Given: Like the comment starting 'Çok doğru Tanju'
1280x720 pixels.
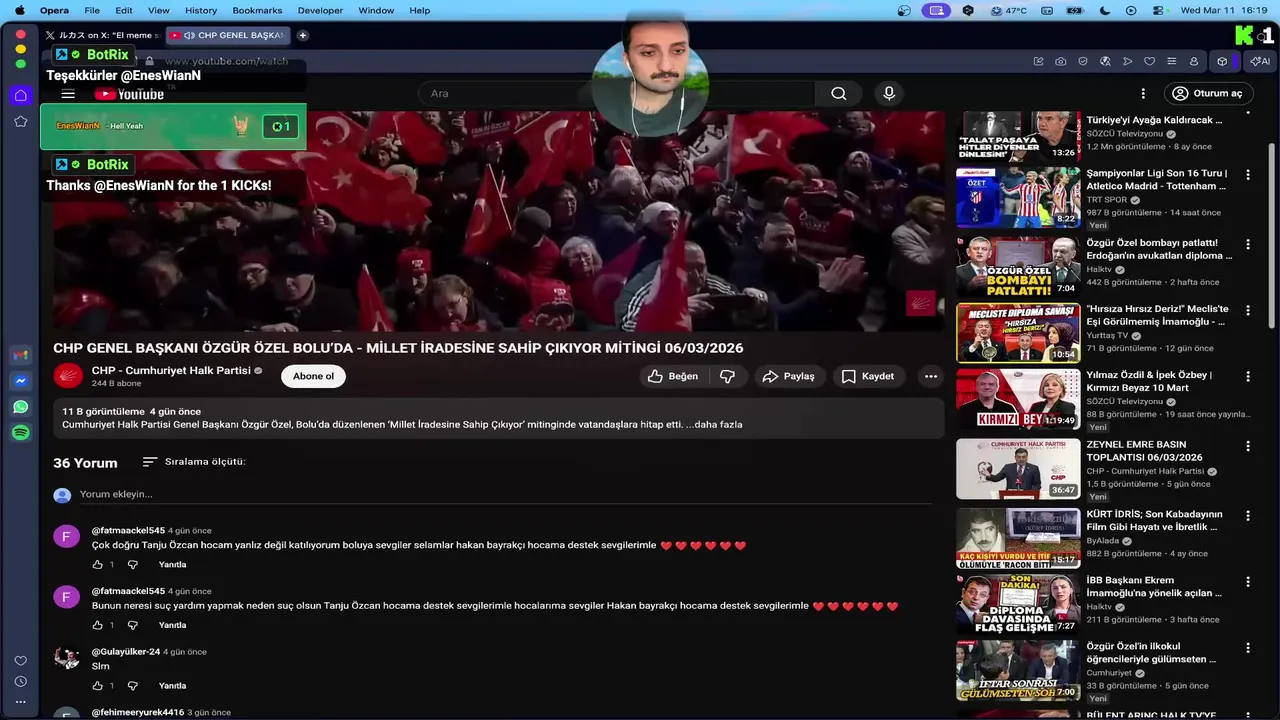Looking at the screenshot, I should click(98, 565).
